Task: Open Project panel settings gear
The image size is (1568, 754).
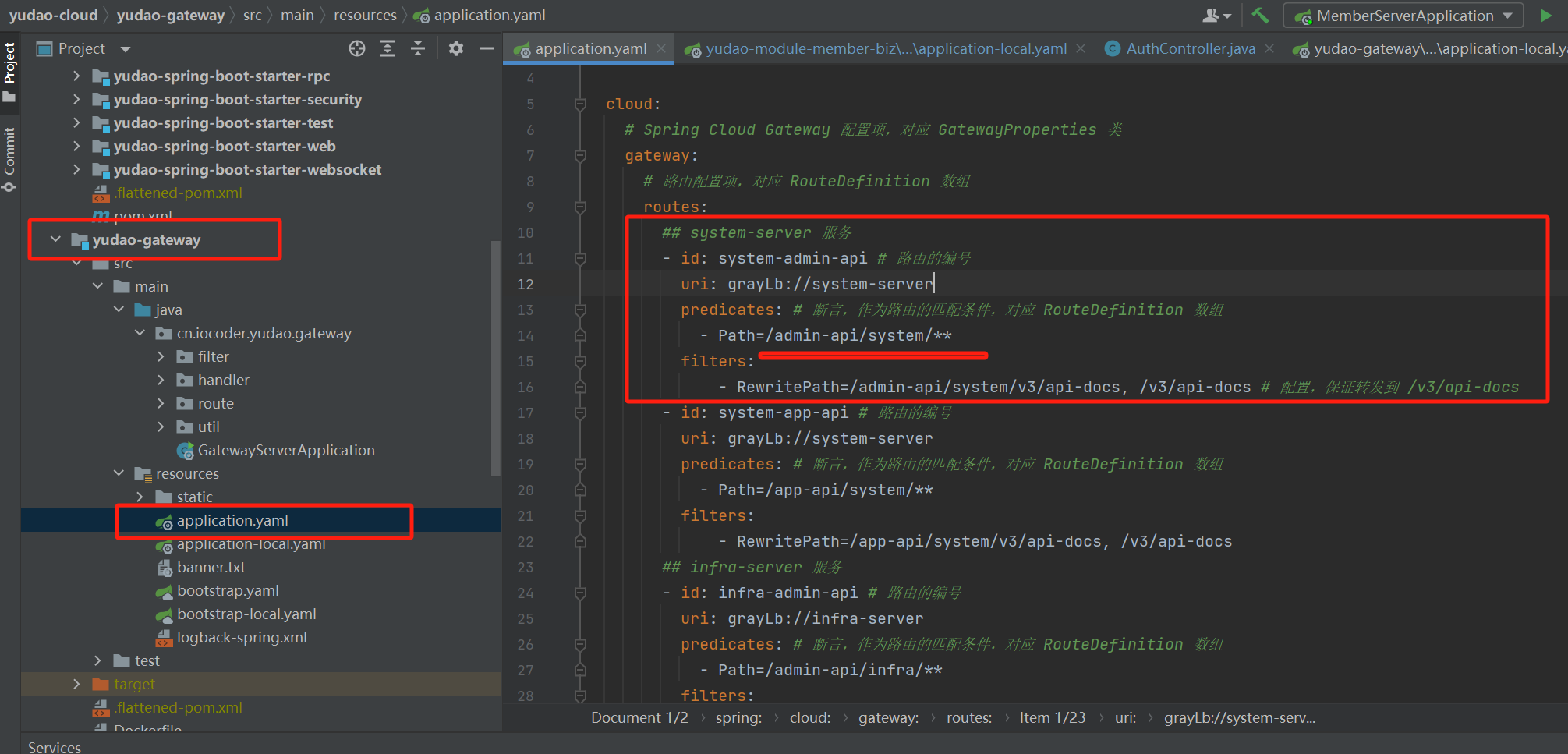Action: 456,48
